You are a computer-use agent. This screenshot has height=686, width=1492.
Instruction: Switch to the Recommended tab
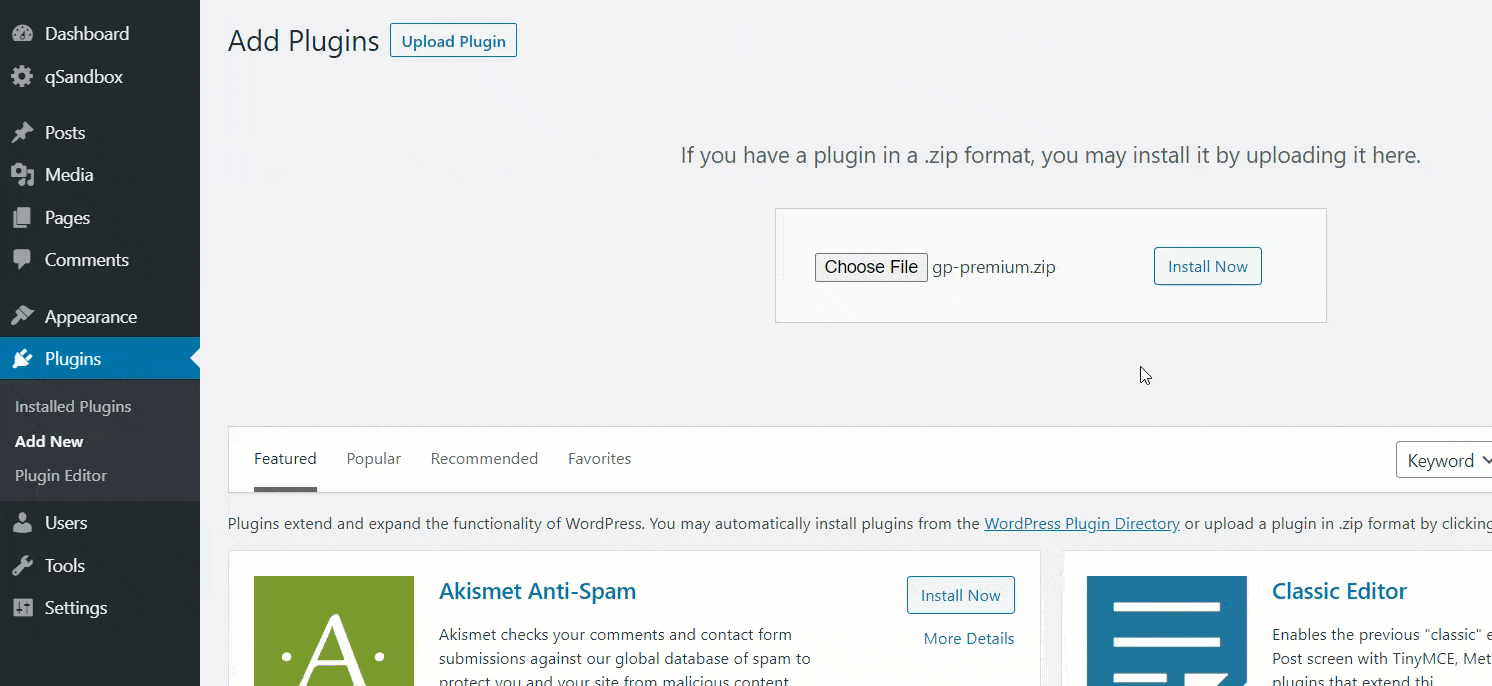(484, 459)
